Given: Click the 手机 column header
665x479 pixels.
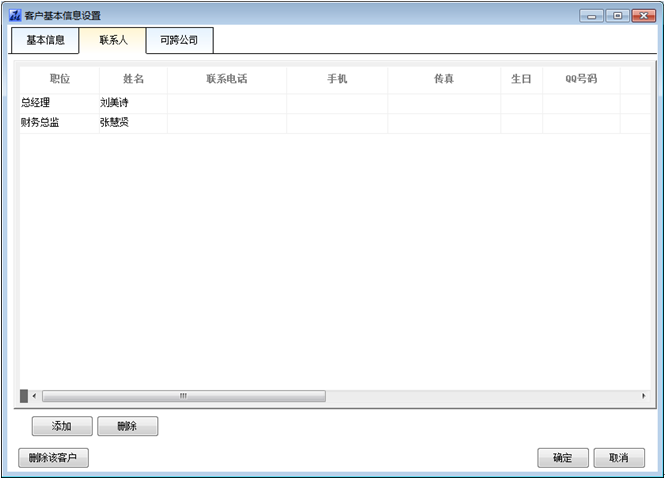Looking at the screenshot, I should [337, 79].
